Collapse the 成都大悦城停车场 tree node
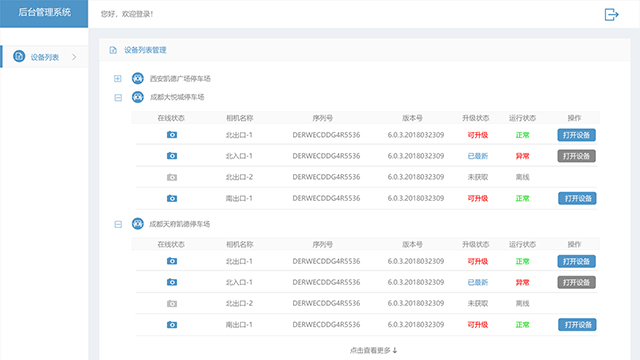This screenshot has height=360, width=640. [x=118, y=98]
